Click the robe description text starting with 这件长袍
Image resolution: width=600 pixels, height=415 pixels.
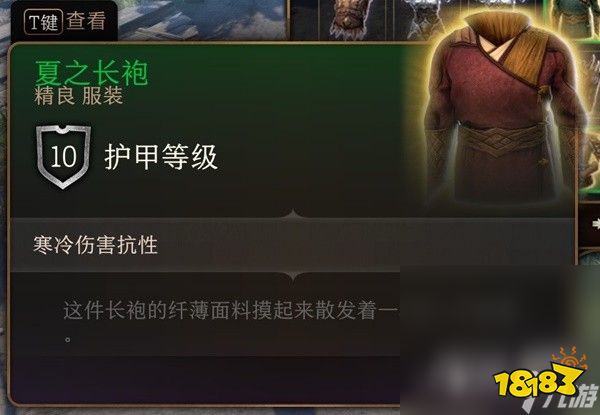click(232, 319)
